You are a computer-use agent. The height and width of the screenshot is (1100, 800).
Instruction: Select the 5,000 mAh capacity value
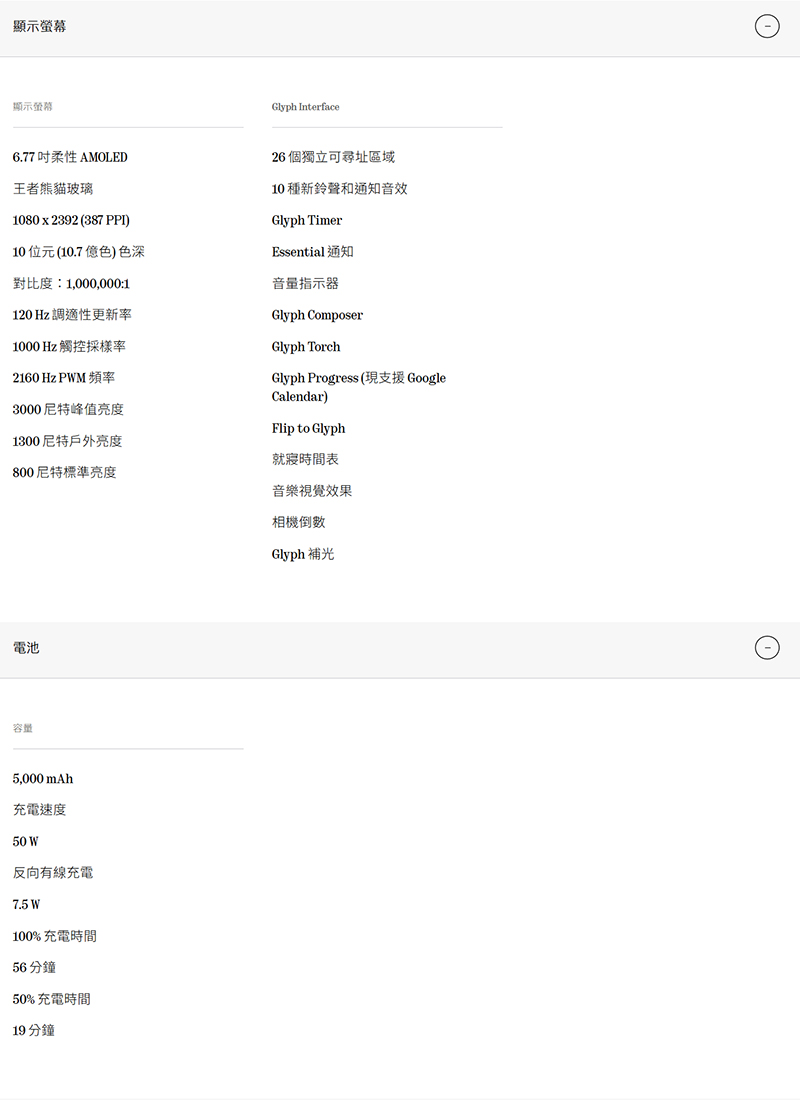41,778
